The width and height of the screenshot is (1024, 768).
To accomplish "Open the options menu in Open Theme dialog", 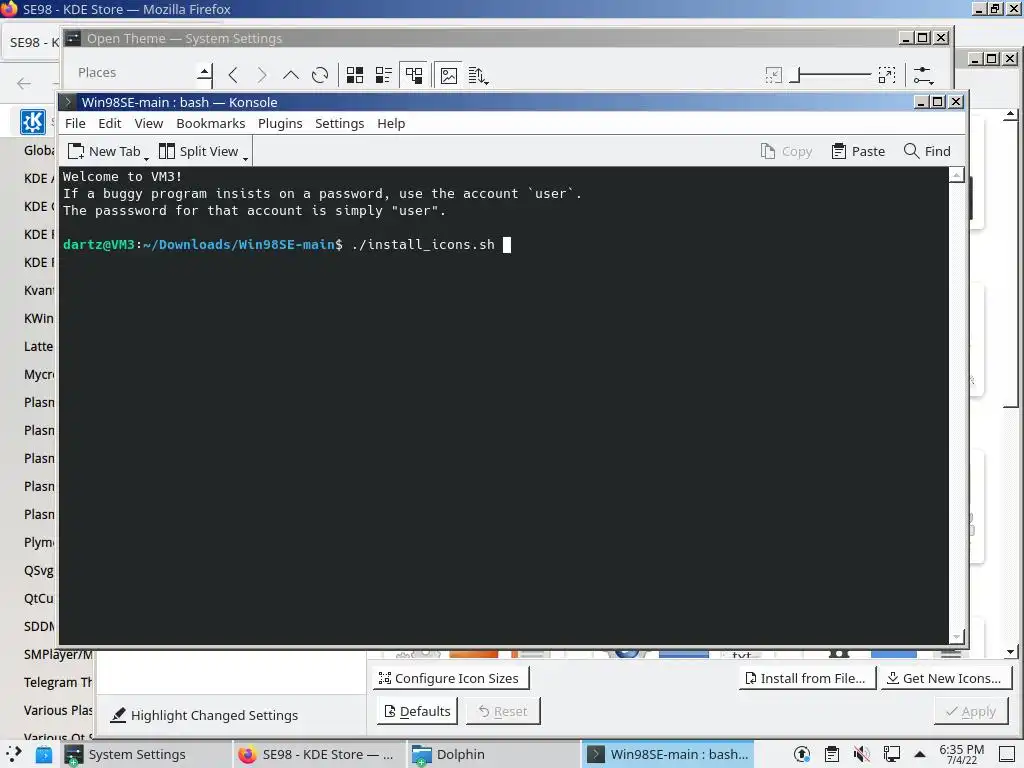I will click(x=923, y=75).
